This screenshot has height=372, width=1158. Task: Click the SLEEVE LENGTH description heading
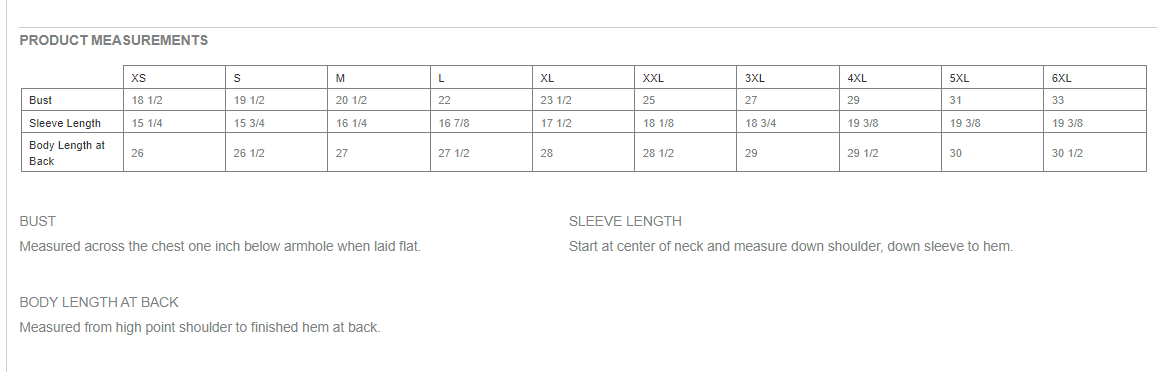click(626, 221)
